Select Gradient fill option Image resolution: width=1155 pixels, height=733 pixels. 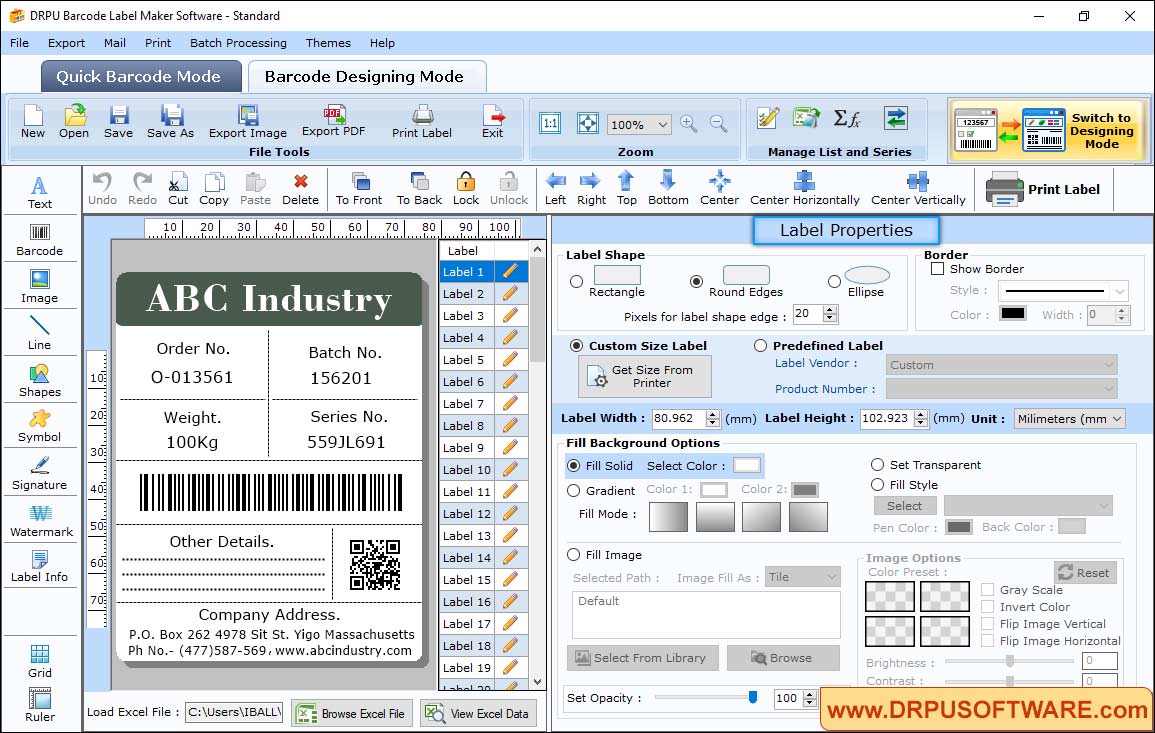click(x=574, y=491)
